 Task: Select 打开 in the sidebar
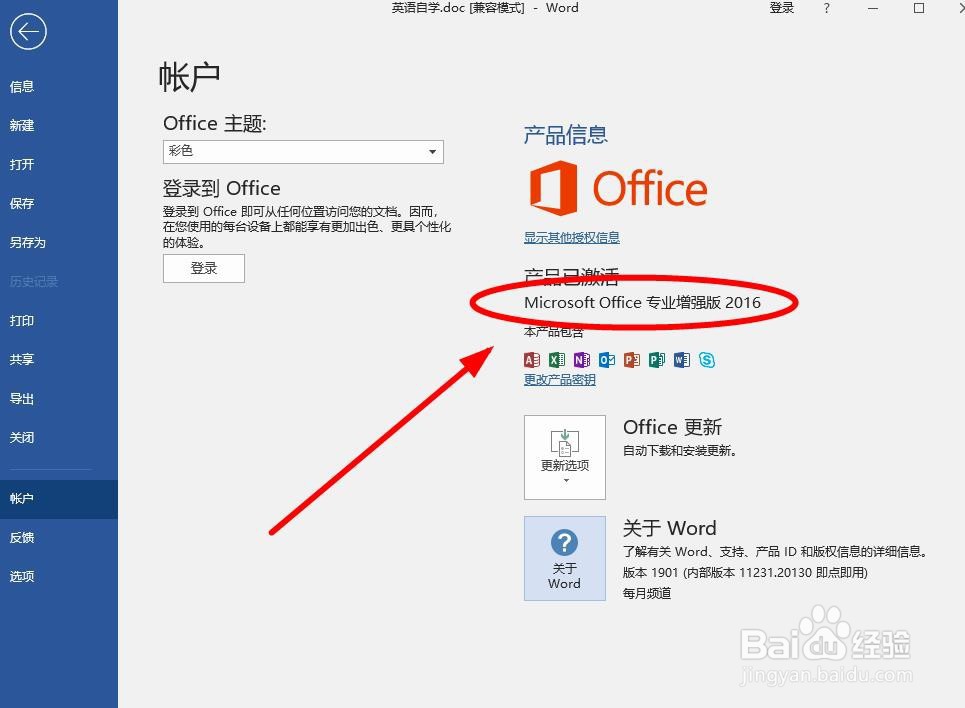point(22,164)
